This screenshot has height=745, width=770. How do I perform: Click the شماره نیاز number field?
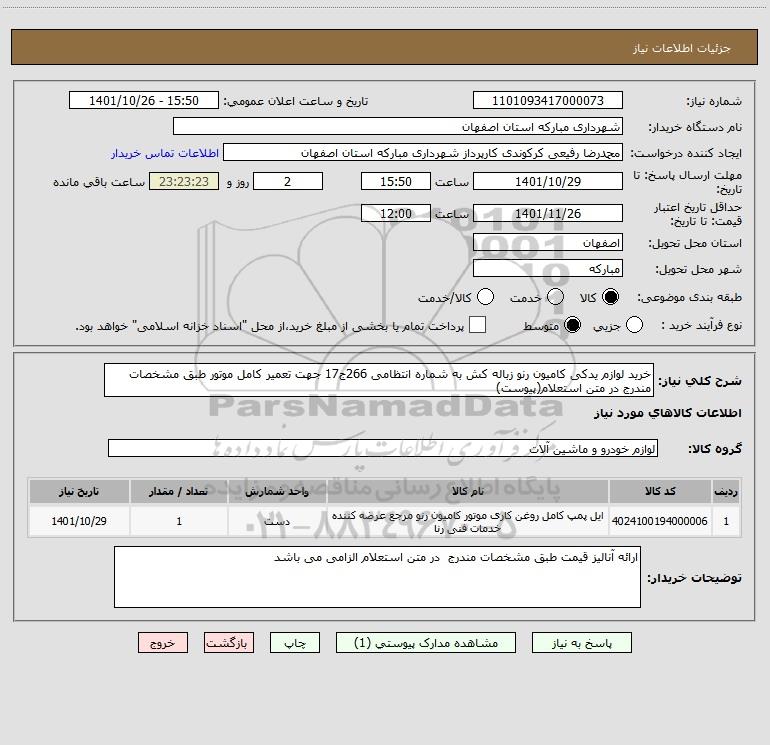[548, 101]
